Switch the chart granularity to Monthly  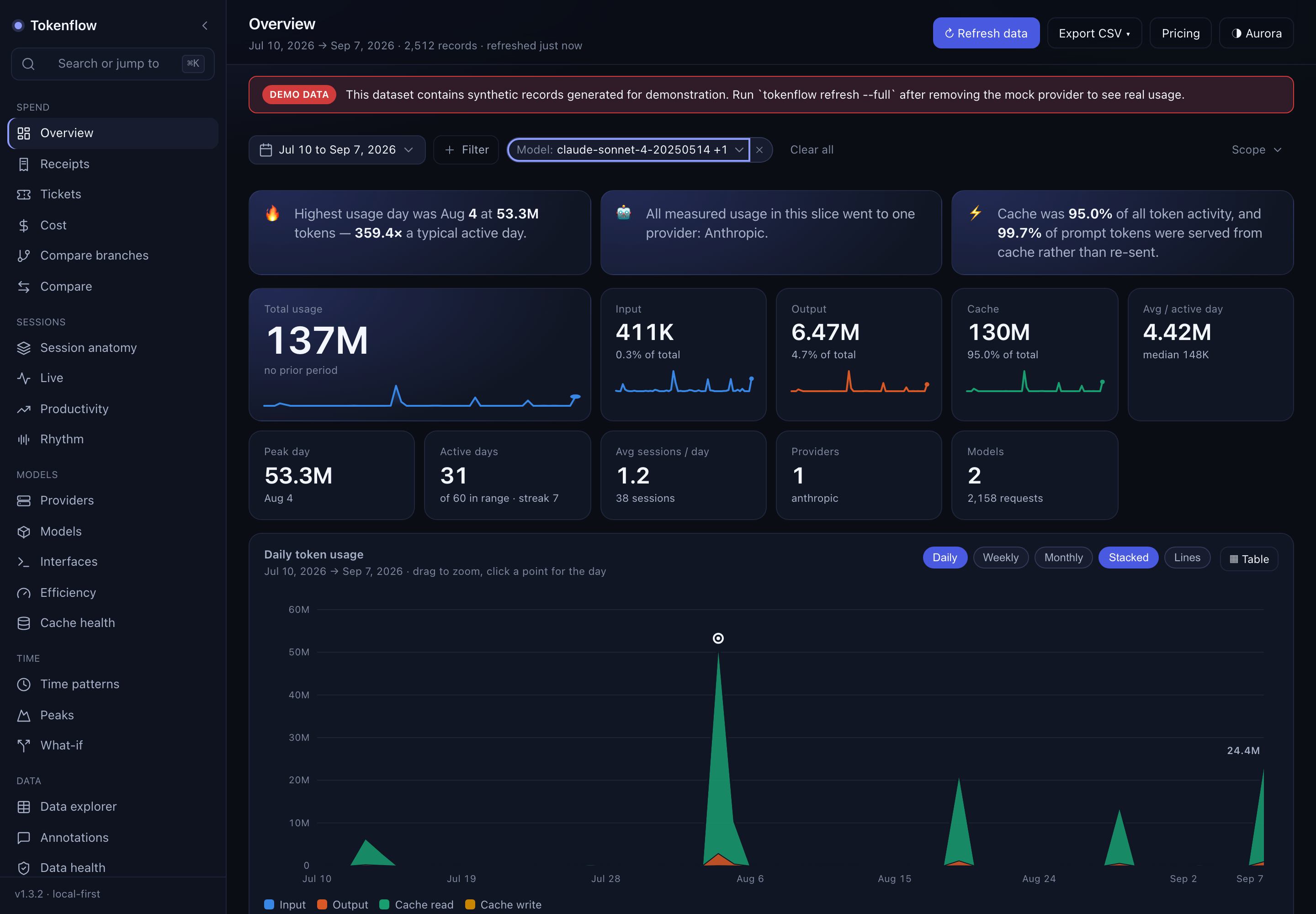pyautogui.click(x=1063, y=558)
